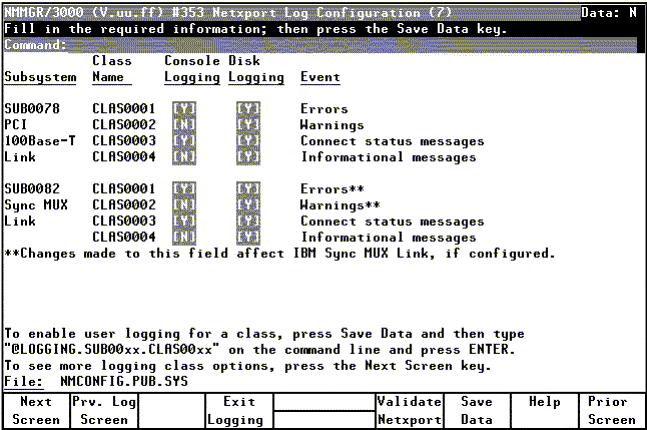Edit Console Logging for SUB0082 CLAS0001 Errors**

(184, 189)
